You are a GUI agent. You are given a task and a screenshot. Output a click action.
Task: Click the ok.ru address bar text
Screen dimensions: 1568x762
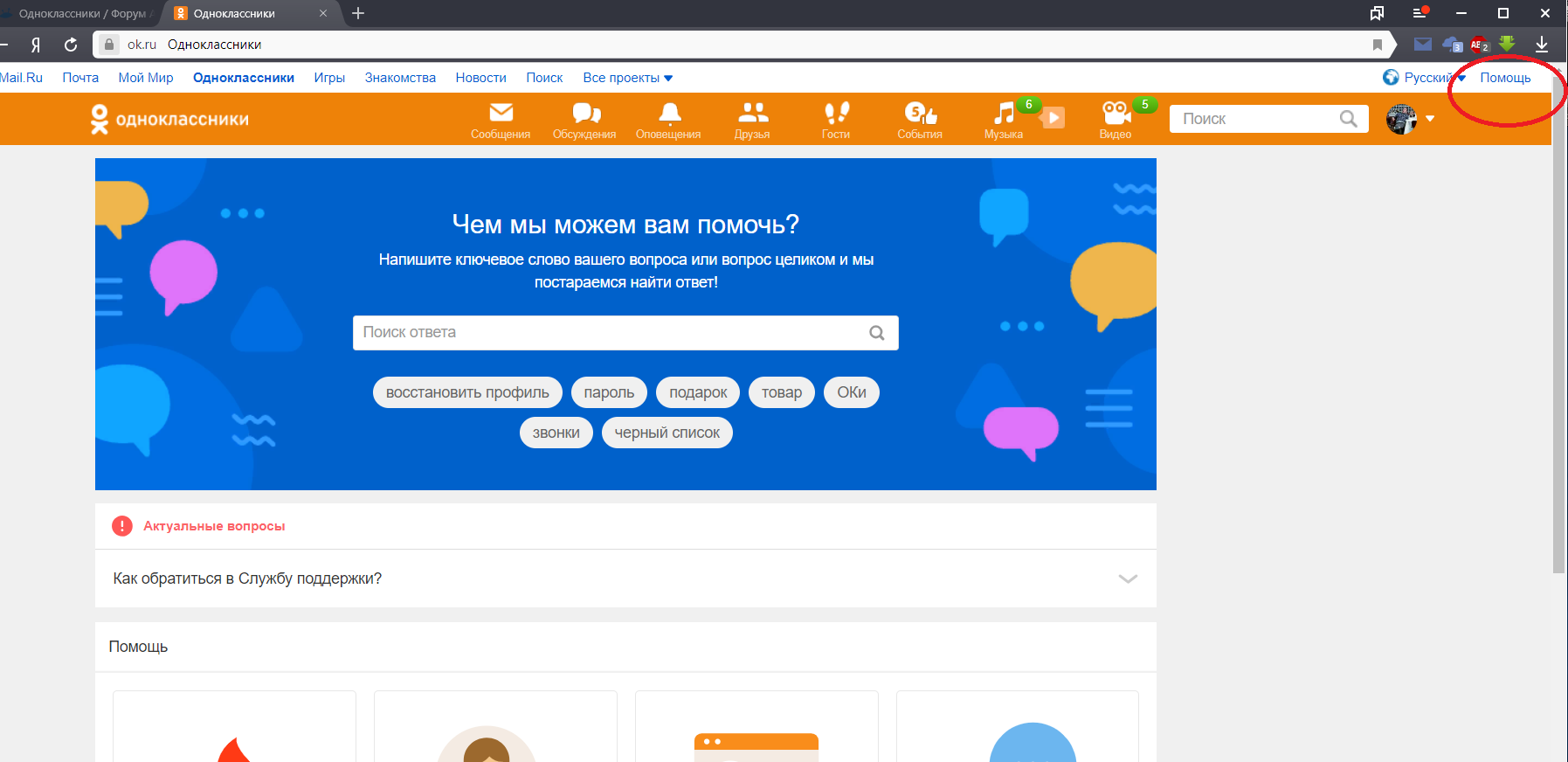click(142, 45)
